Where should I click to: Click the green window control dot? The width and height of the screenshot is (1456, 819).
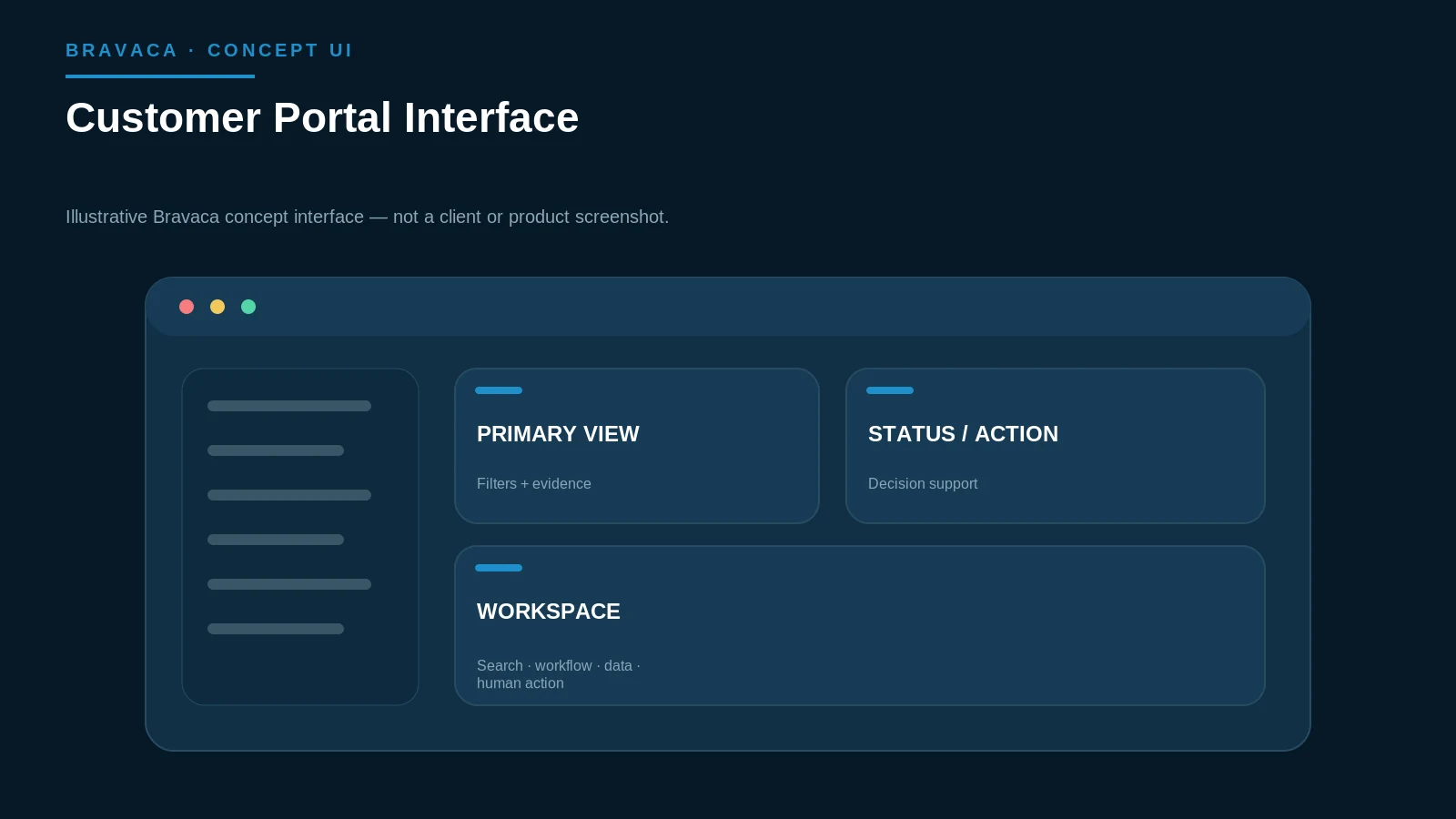(x=248, y=307)
